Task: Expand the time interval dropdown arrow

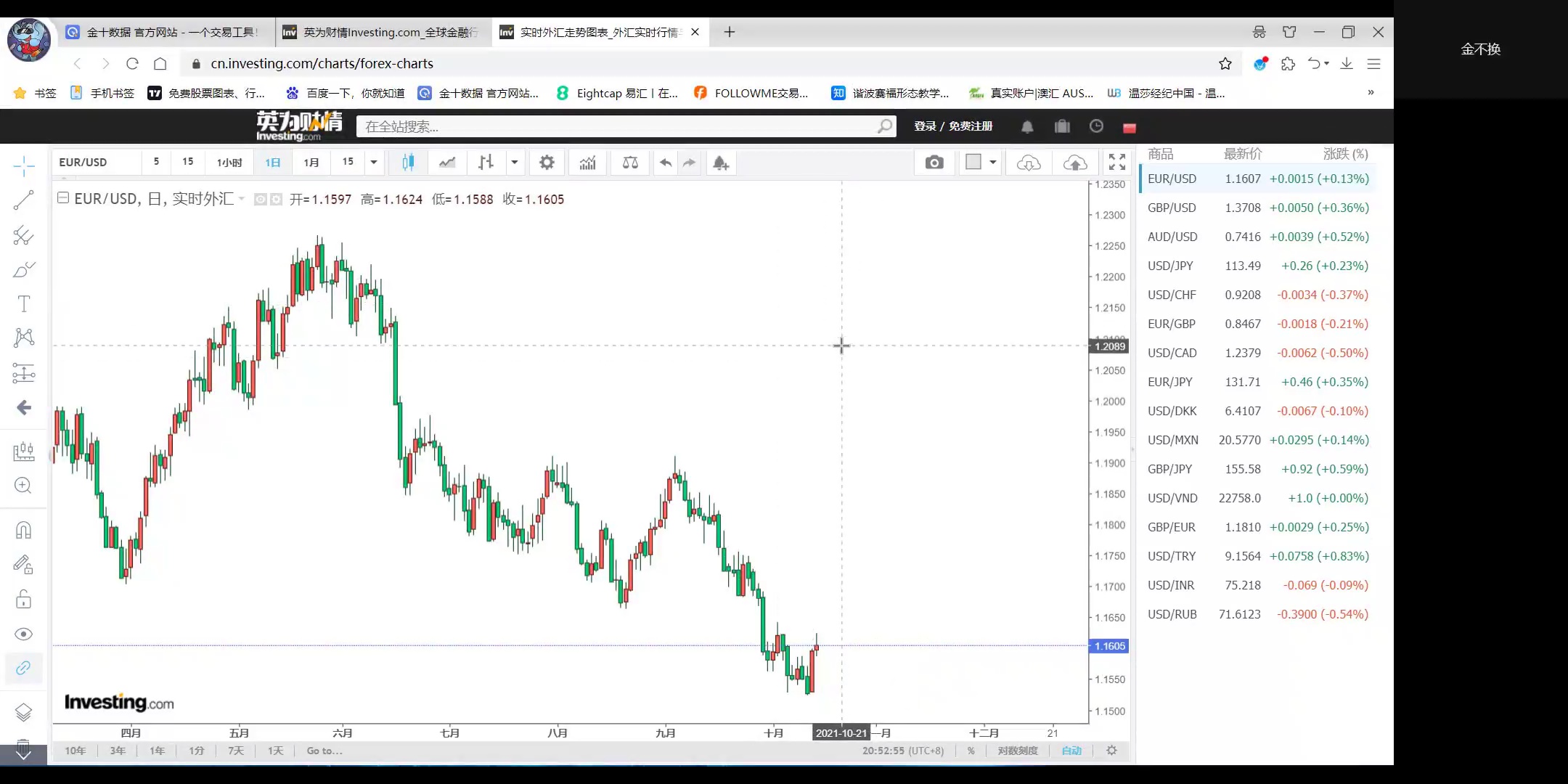Action: point(374,163)
